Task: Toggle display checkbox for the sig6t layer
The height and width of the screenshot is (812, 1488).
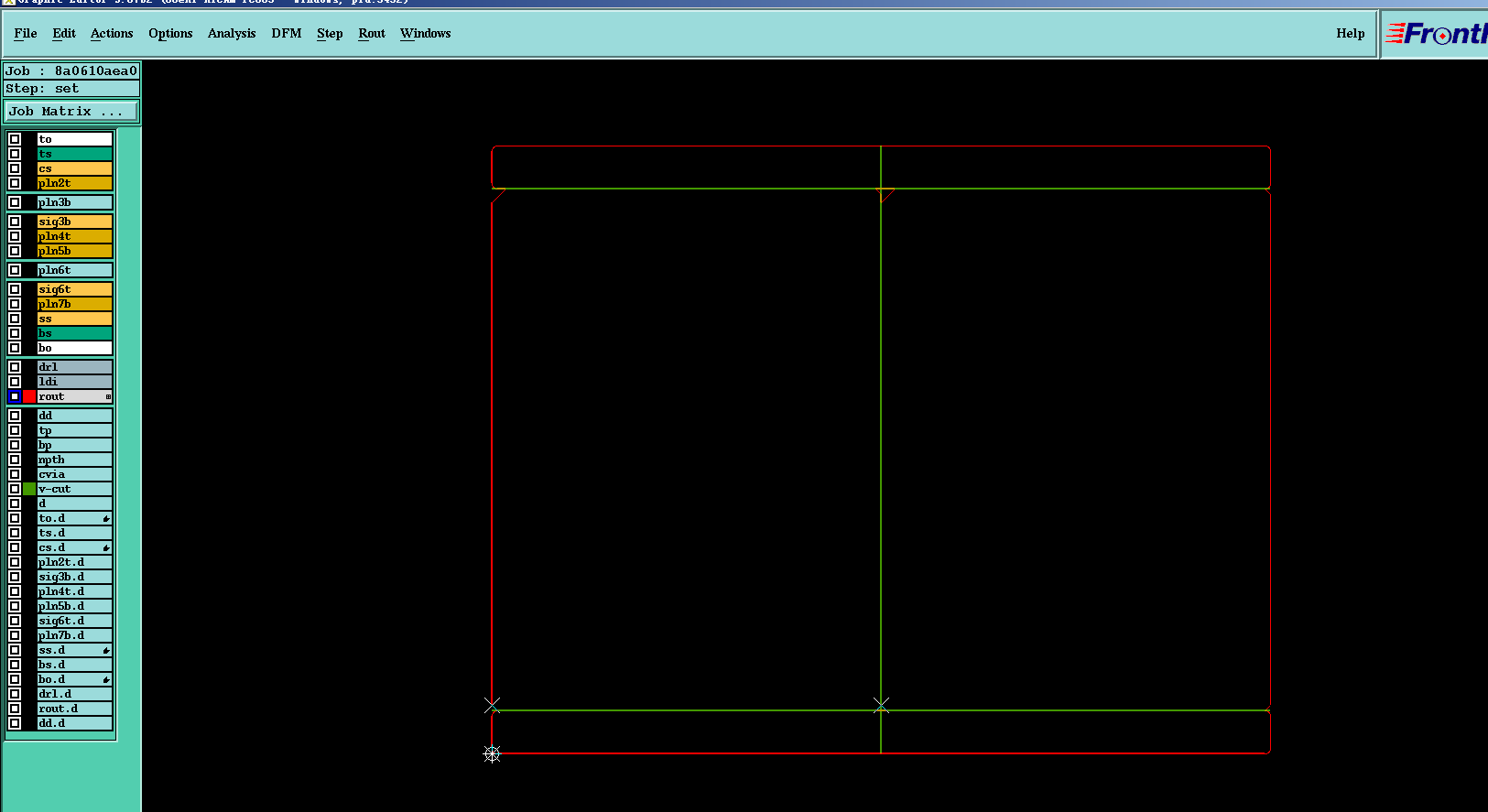Action: point(15,289)
